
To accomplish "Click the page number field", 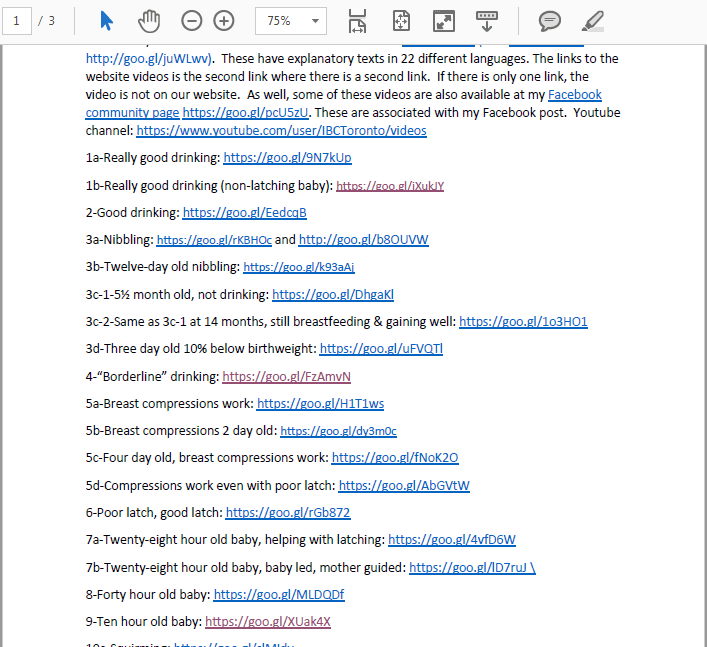I will click(17, 21).
